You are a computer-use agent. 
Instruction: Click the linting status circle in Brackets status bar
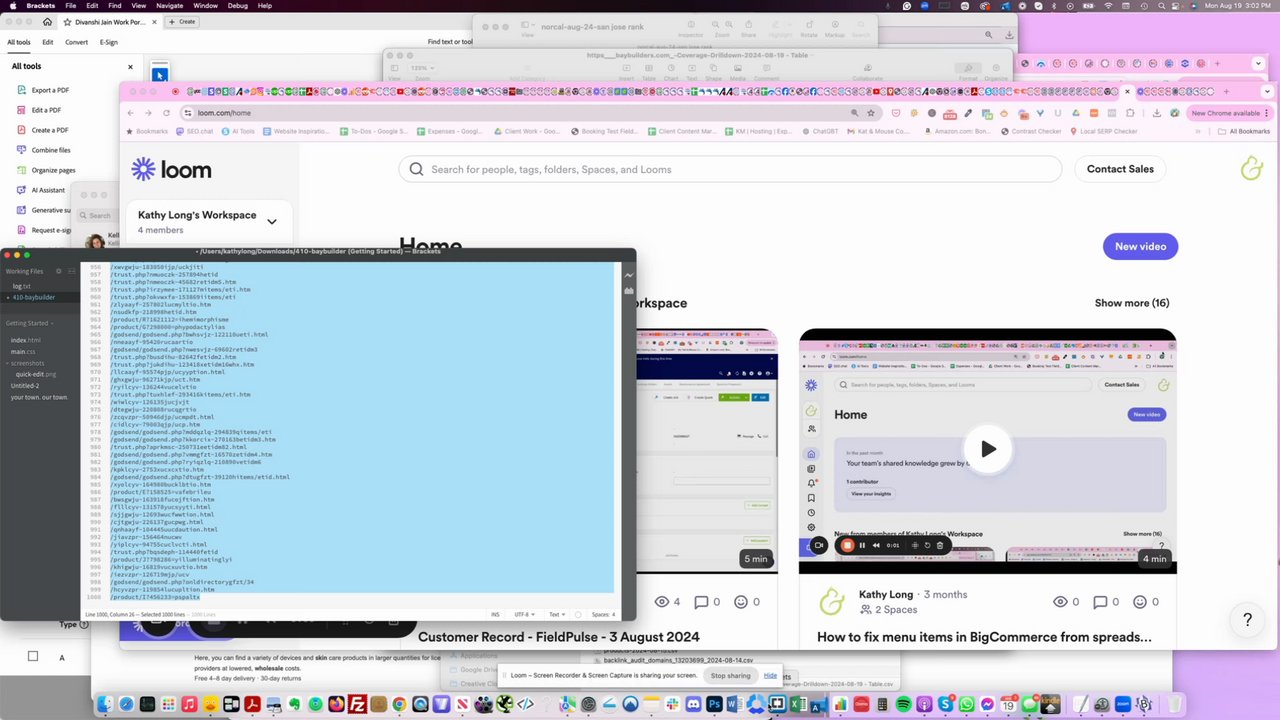coord(578,614)
